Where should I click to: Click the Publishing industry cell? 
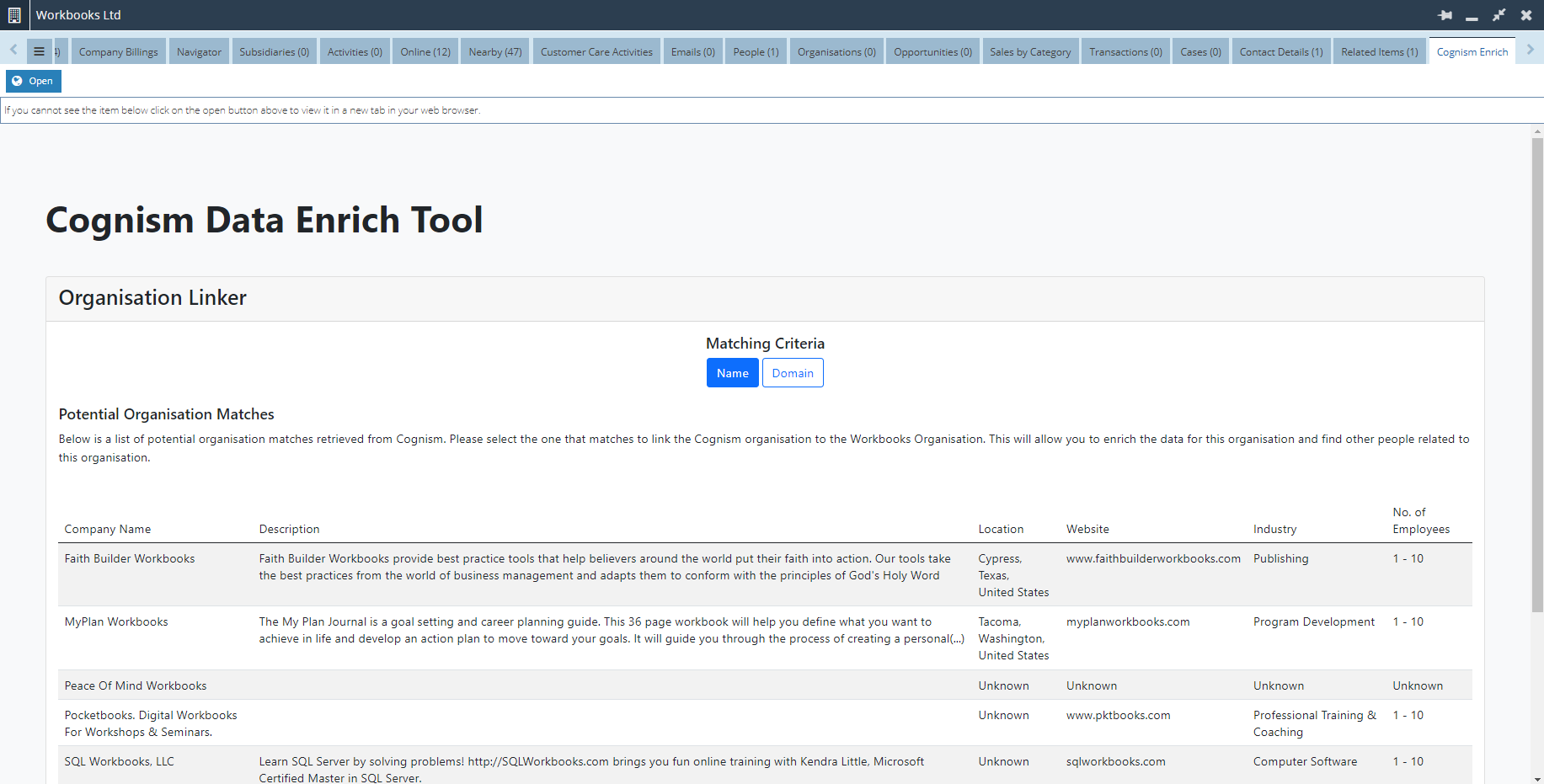pos(1280,558)
